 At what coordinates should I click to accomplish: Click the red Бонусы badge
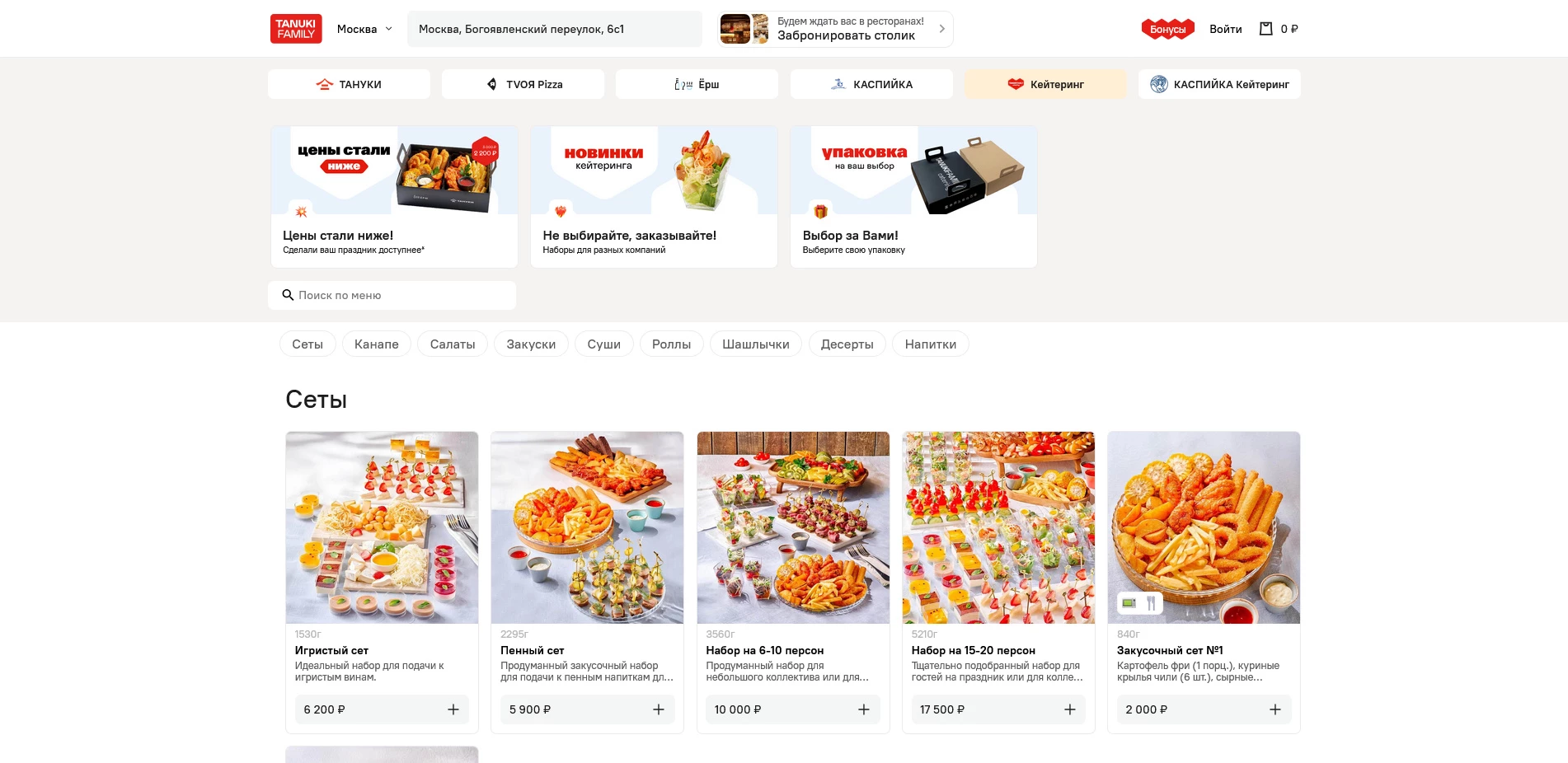[x=1167, y=29]
